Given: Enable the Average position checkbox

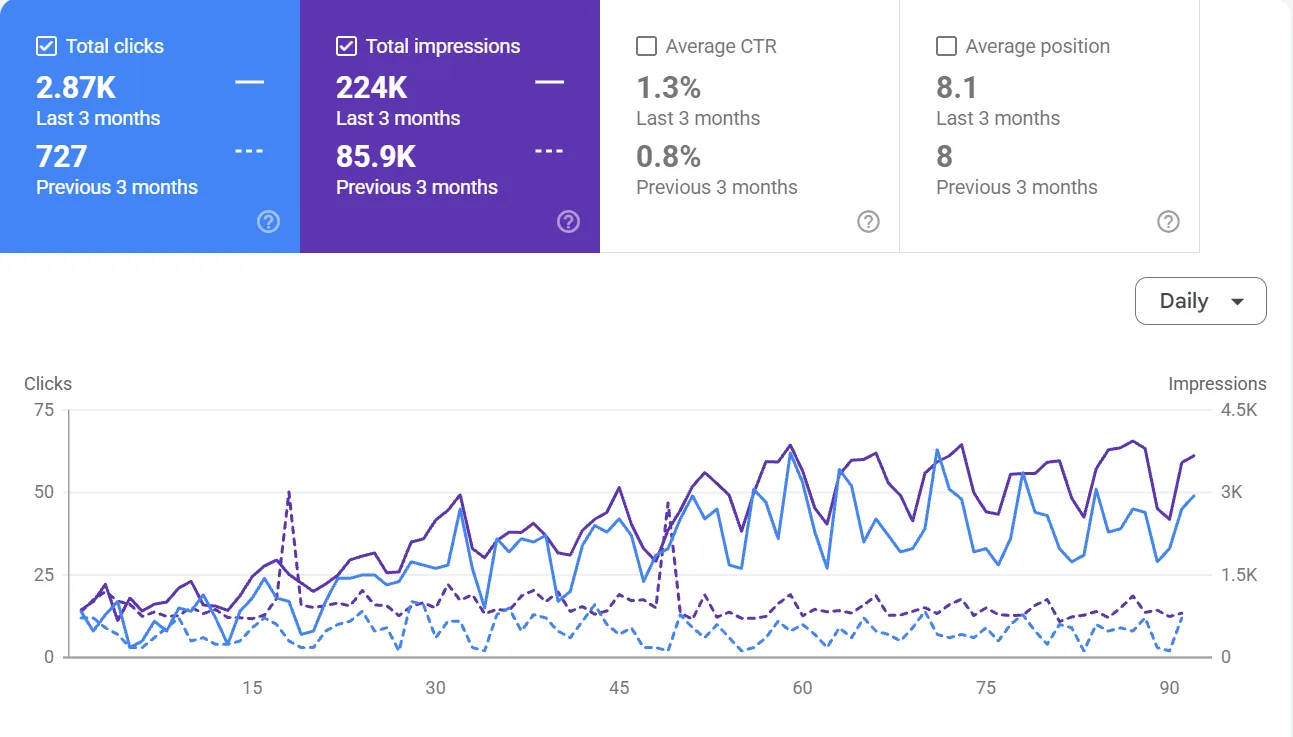Looking at the screenshot, I should [x=946, y=46].
